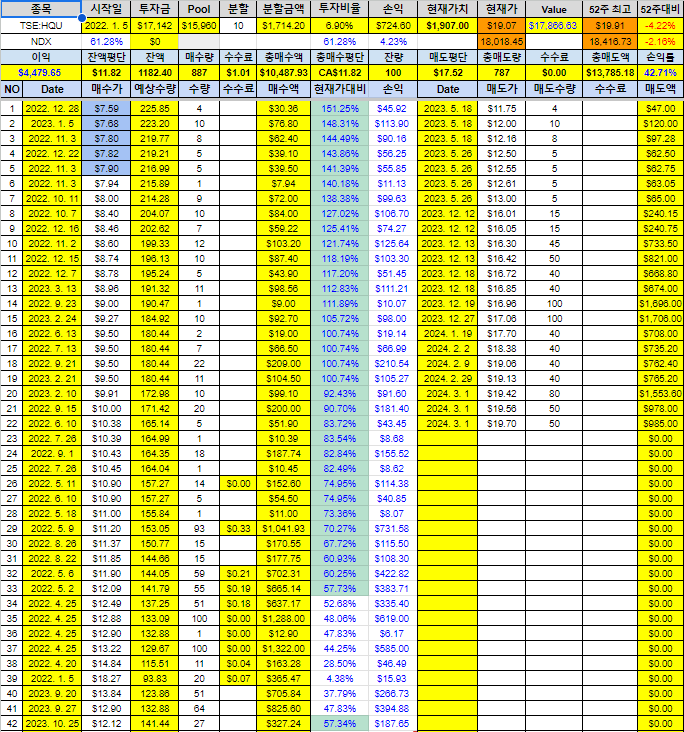Select the 분할금액 value $1,714.20
The height and width of the screenshot is (732, 684).
pos(283,26)
